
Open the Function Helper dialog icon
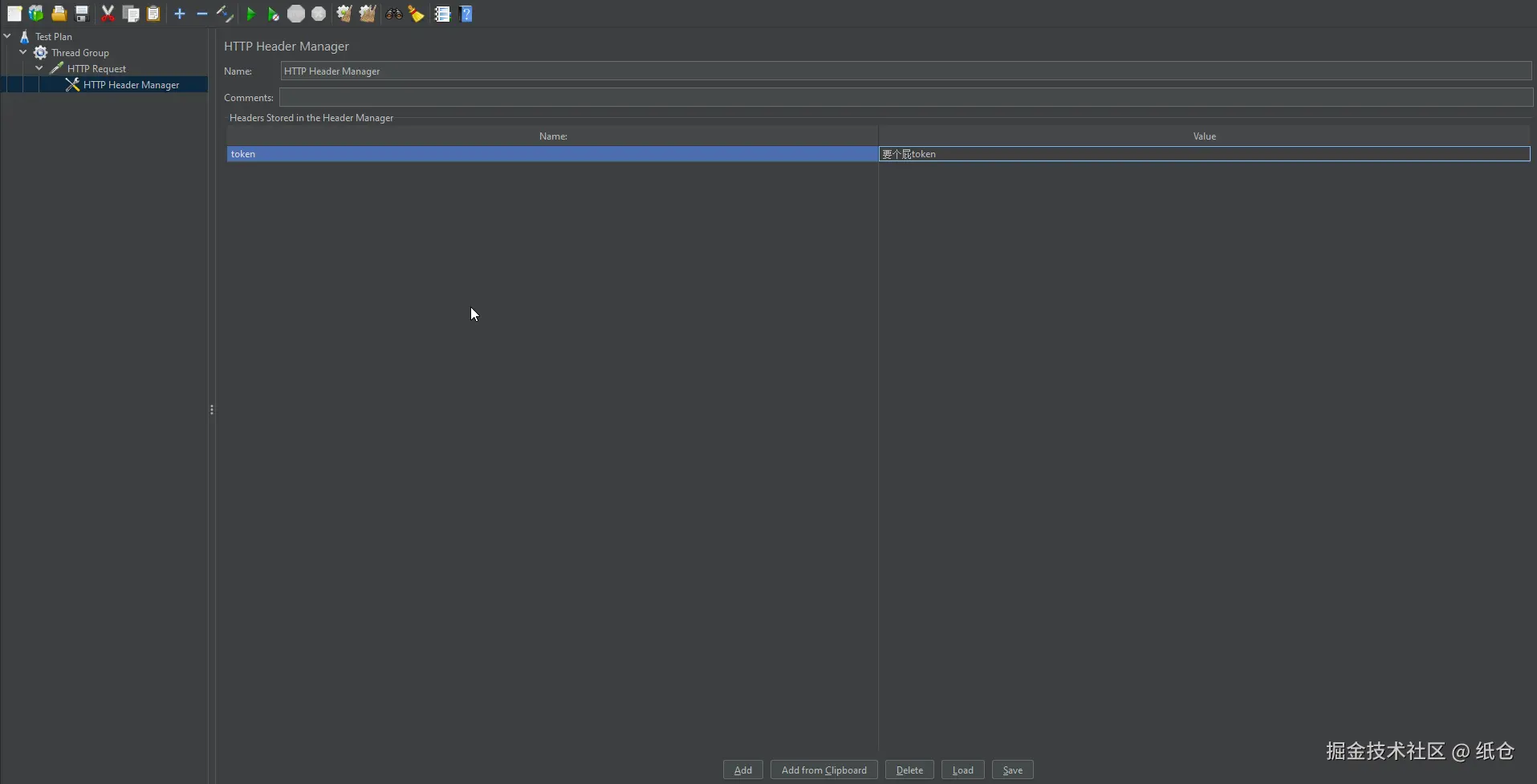[x=442, y=14]
